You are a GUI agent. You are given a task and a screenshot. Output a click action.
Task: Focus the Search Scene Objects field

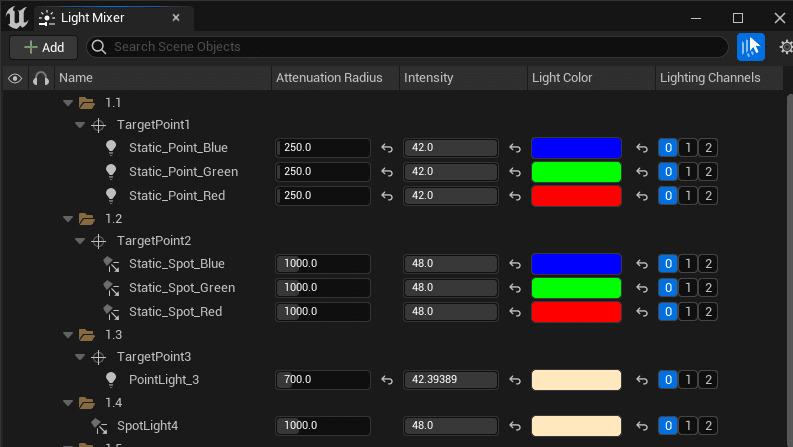point(408,47)
